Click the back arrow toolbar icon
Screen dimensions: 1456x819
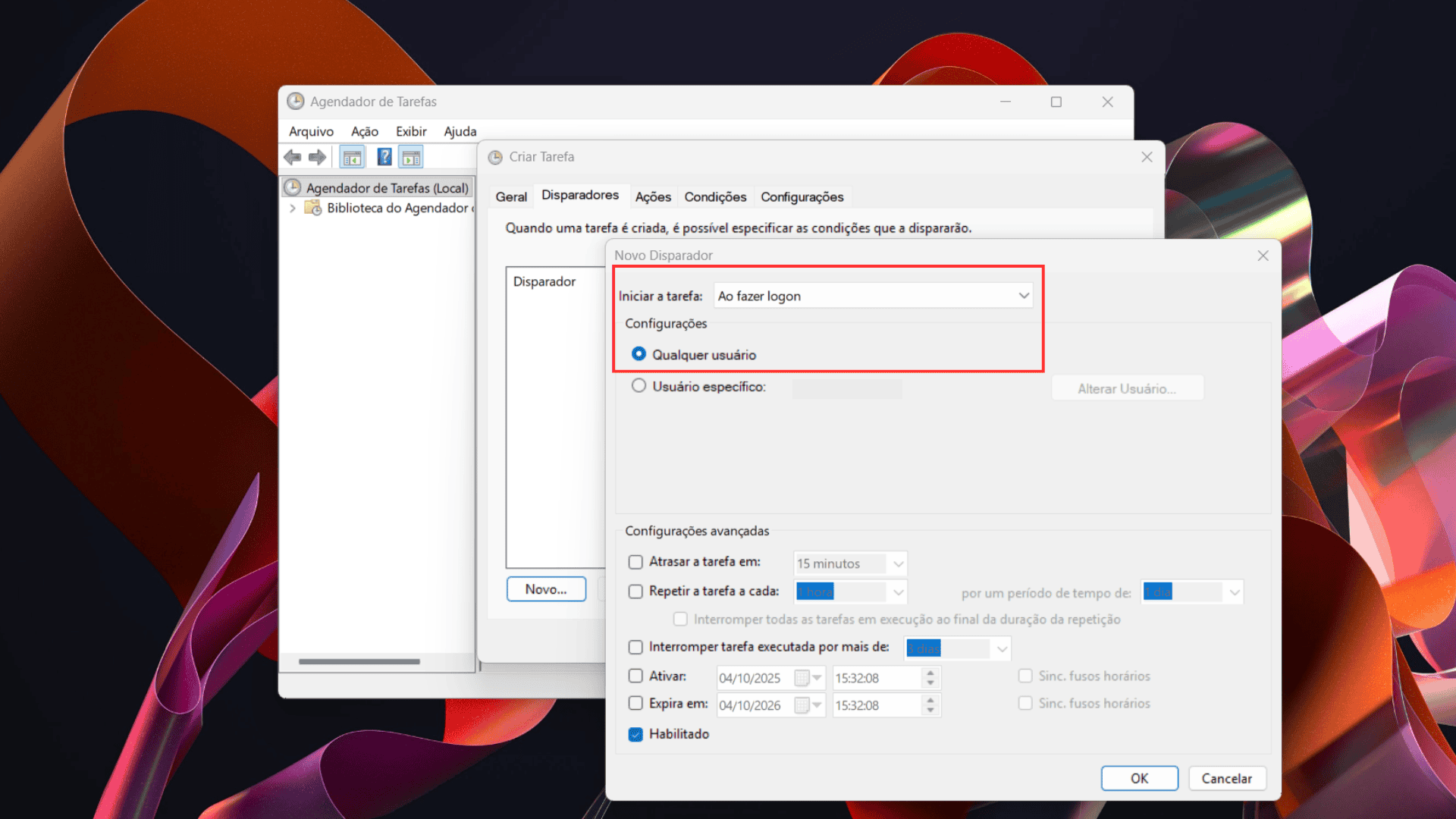pyautogui.click(x=292, y=157)
